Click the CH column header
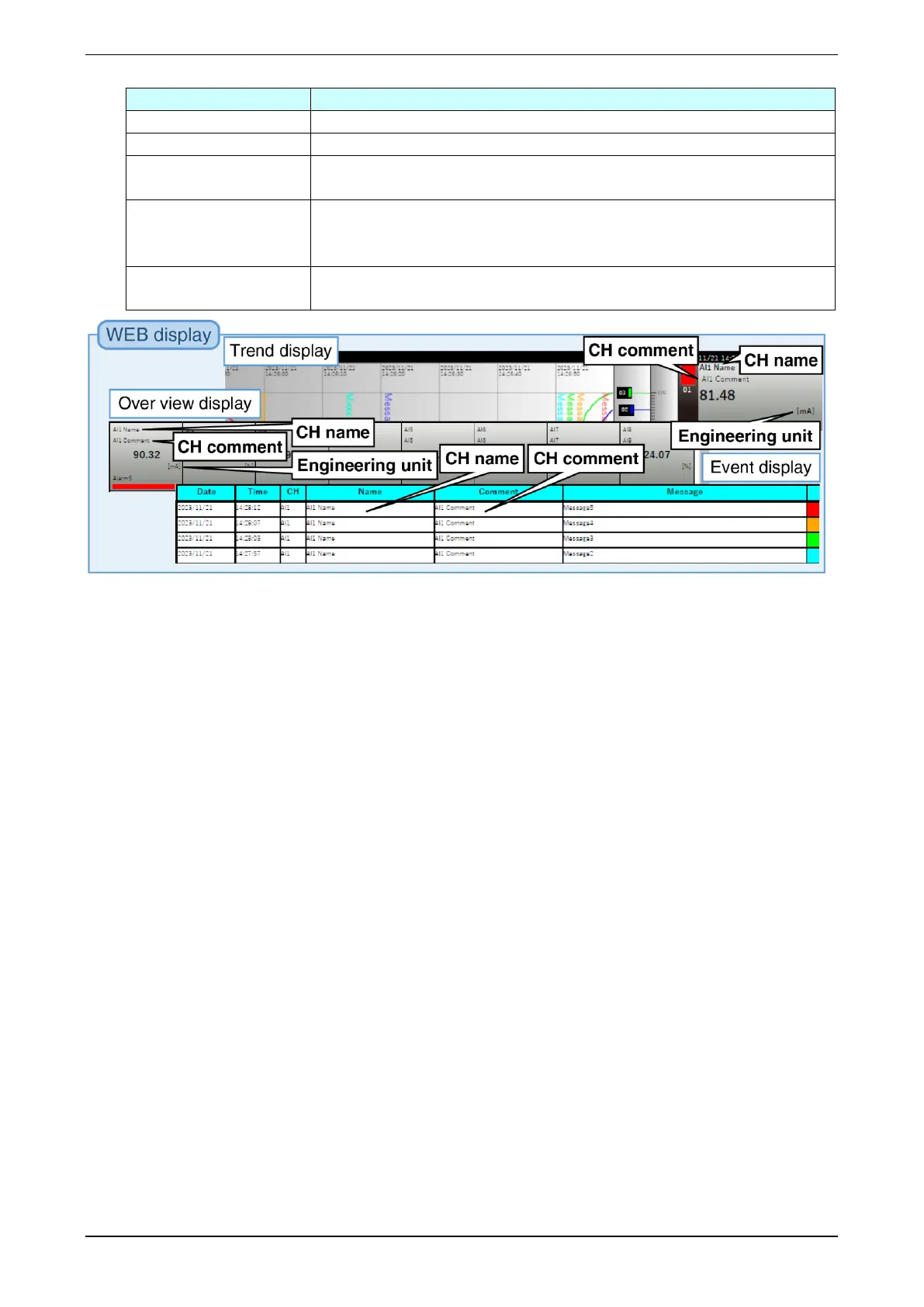This screenshot has height=1307, width=924. (x=292, y=492)
